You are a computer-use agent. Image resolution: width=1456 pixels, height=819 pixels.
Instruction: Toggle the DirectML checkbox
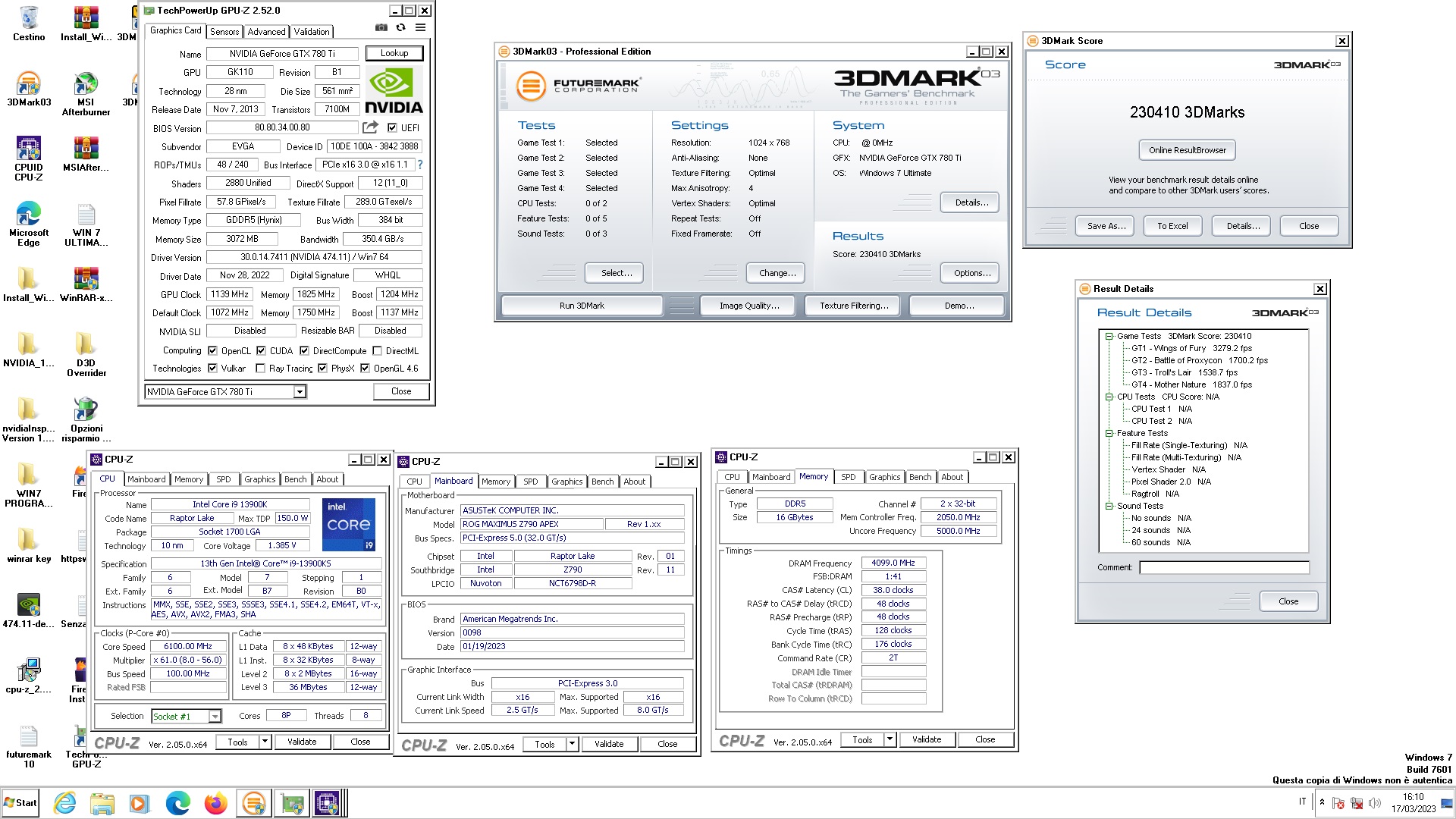click(x=377, y=350)
